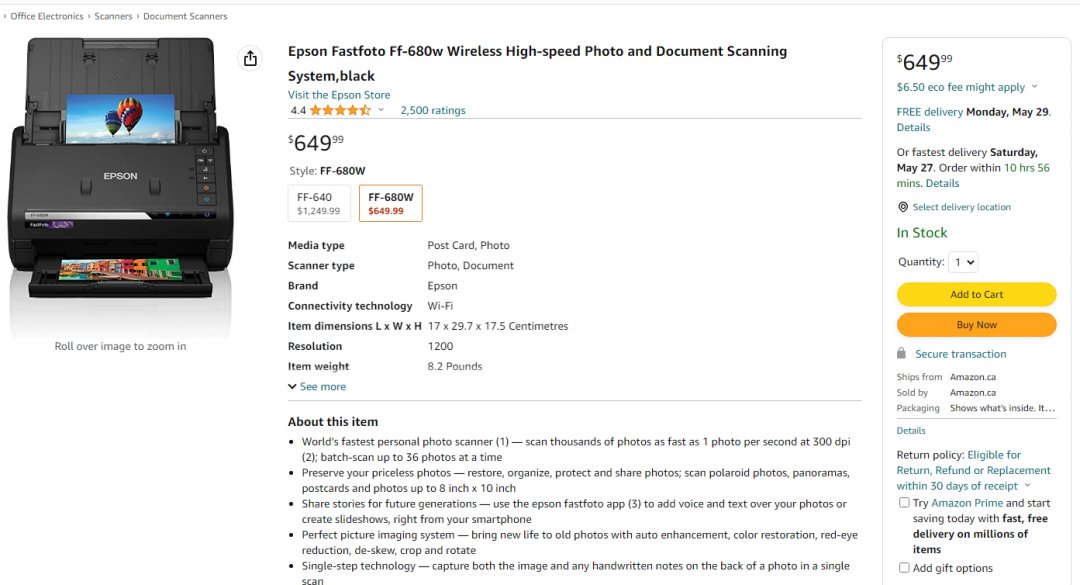
Task: Open the Quantity dropdown
Action: 964,262
